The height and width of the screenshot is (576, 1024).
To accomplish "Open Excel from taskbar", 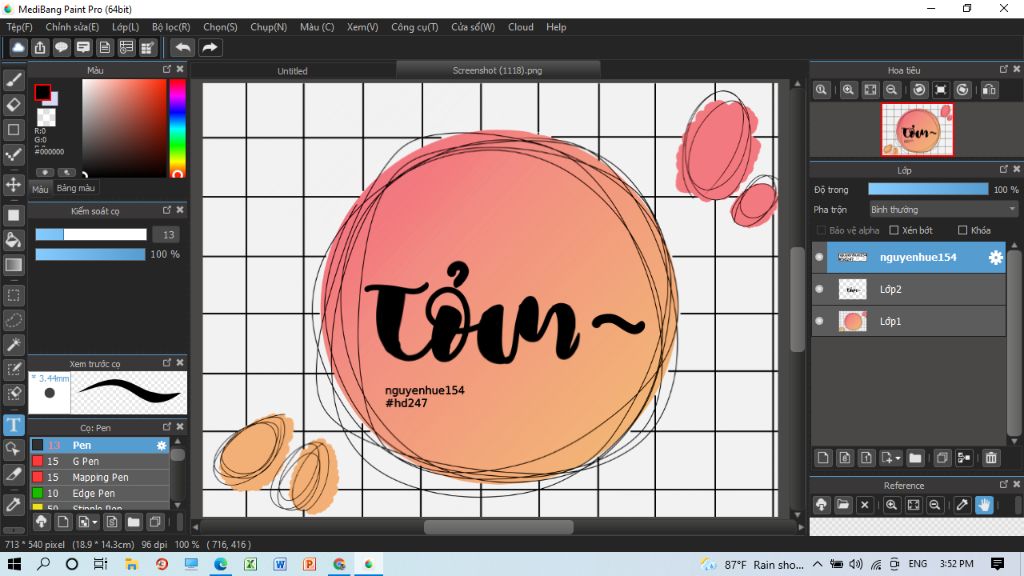I will pos(250,564).
